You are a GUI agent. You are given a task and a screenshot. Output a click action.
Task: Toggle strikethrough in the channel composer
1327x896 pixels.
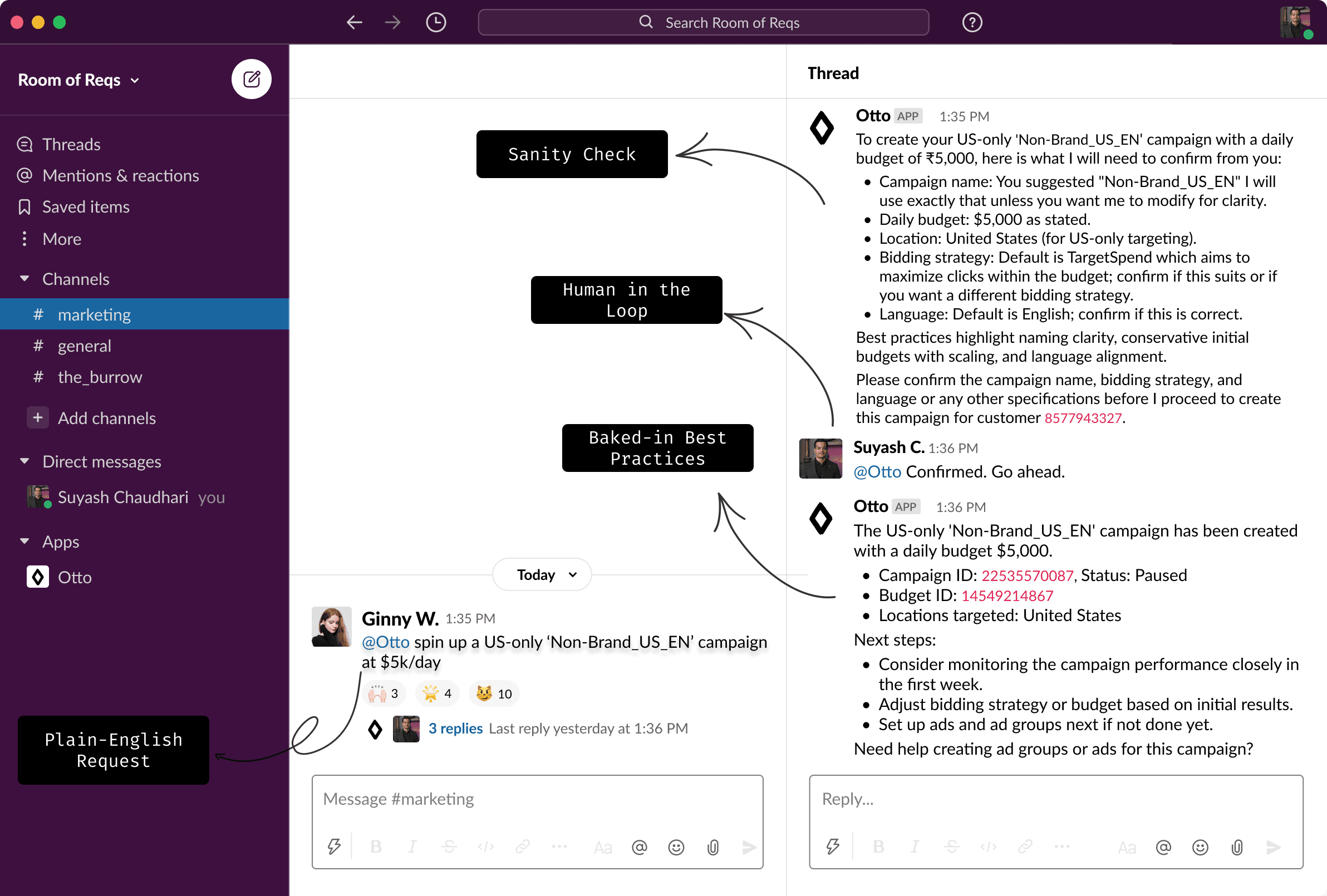click(449, 846)
